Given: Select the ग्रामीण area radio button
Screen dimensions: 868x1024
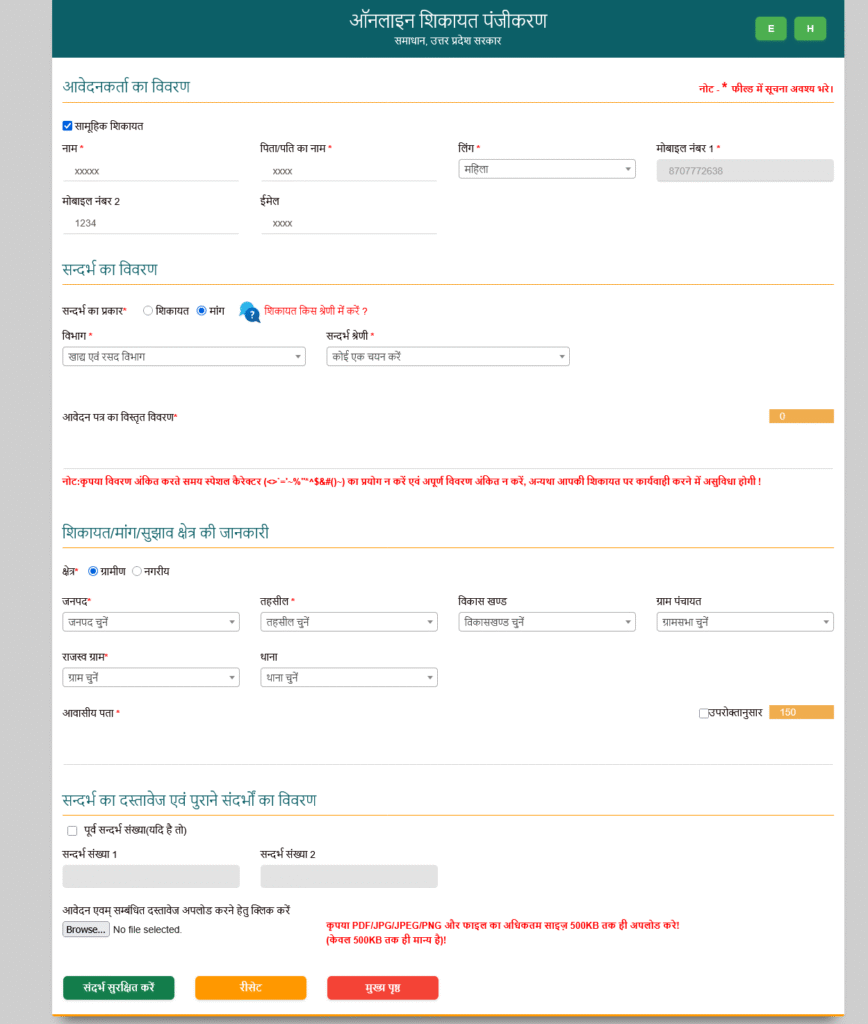Looking at the screenshot, I should pyautogui.click(x=93, y=571).
